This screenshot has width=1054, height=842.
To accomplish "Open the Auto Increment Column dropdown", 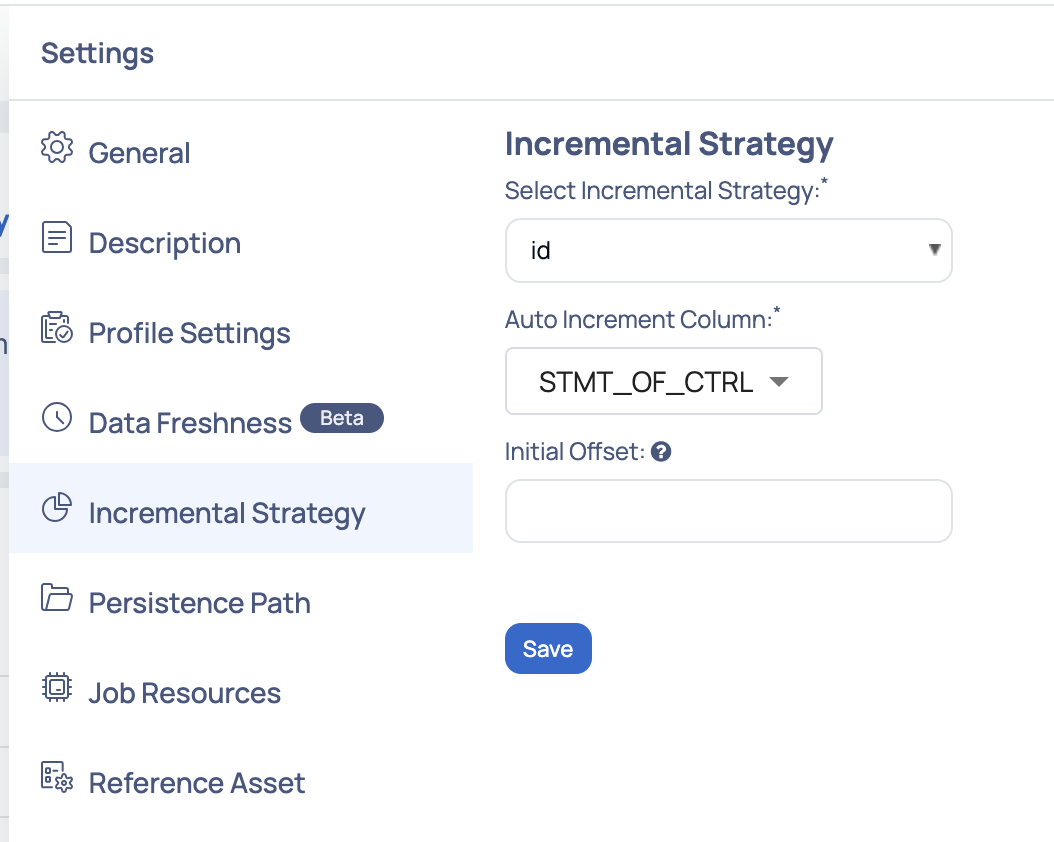I will point(663,381).
